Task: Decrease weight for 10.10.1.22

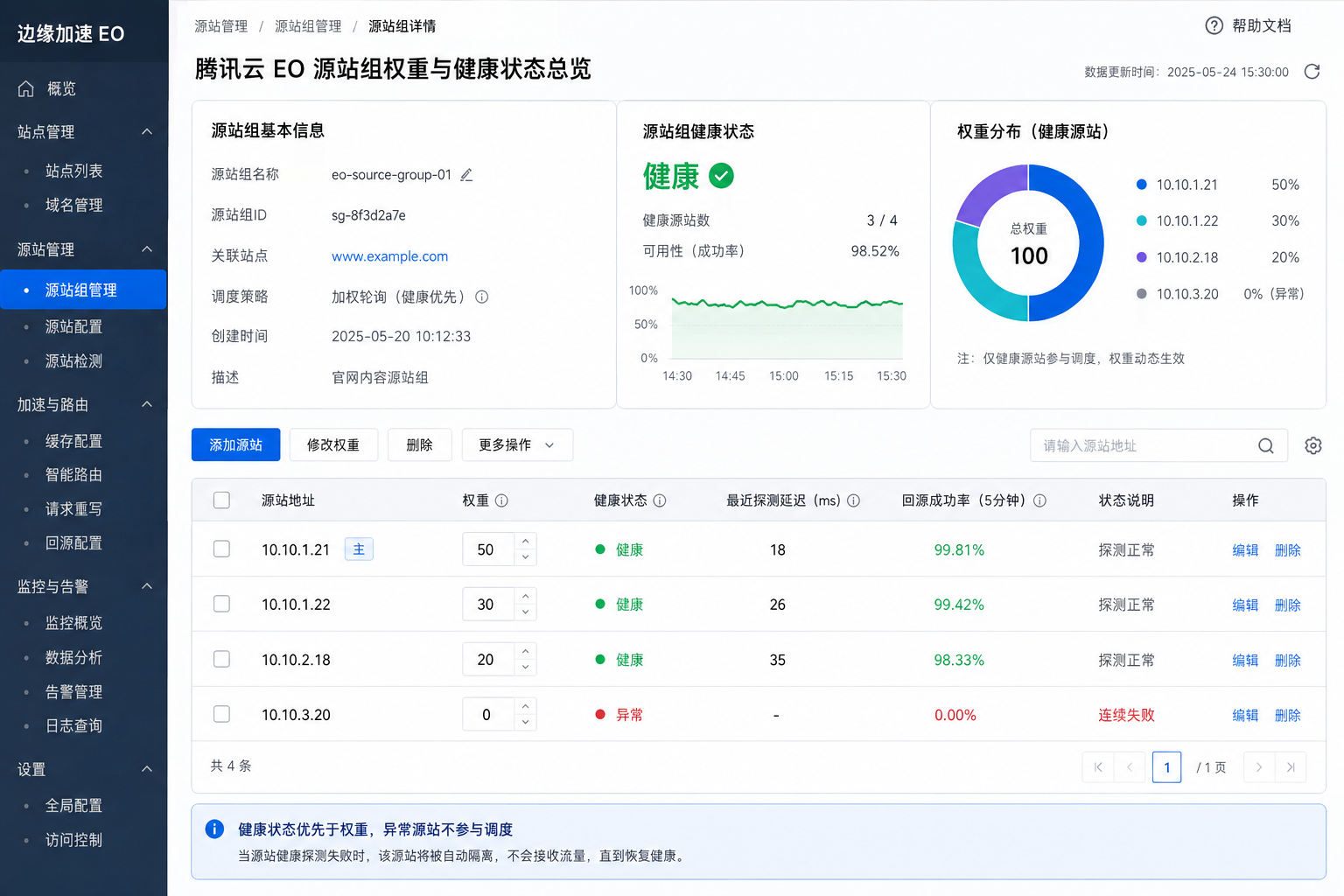Action: [x=525, y=612]
